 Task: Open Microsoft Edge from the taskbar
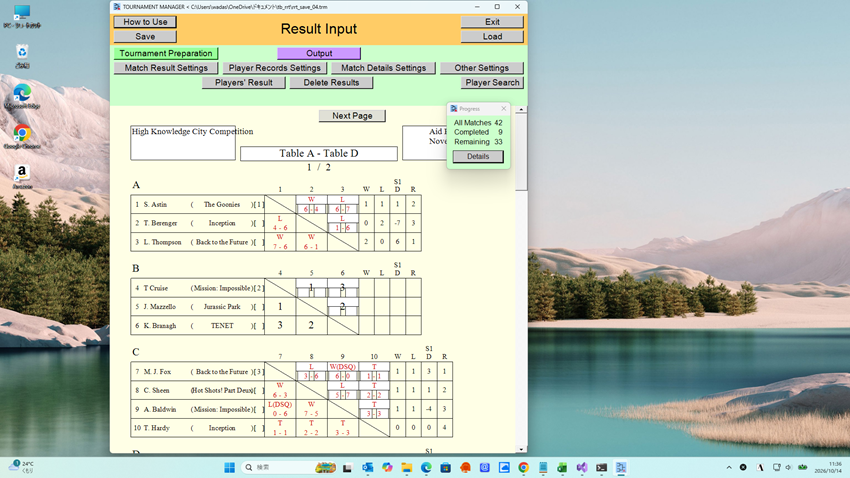(x=426, y=467)
